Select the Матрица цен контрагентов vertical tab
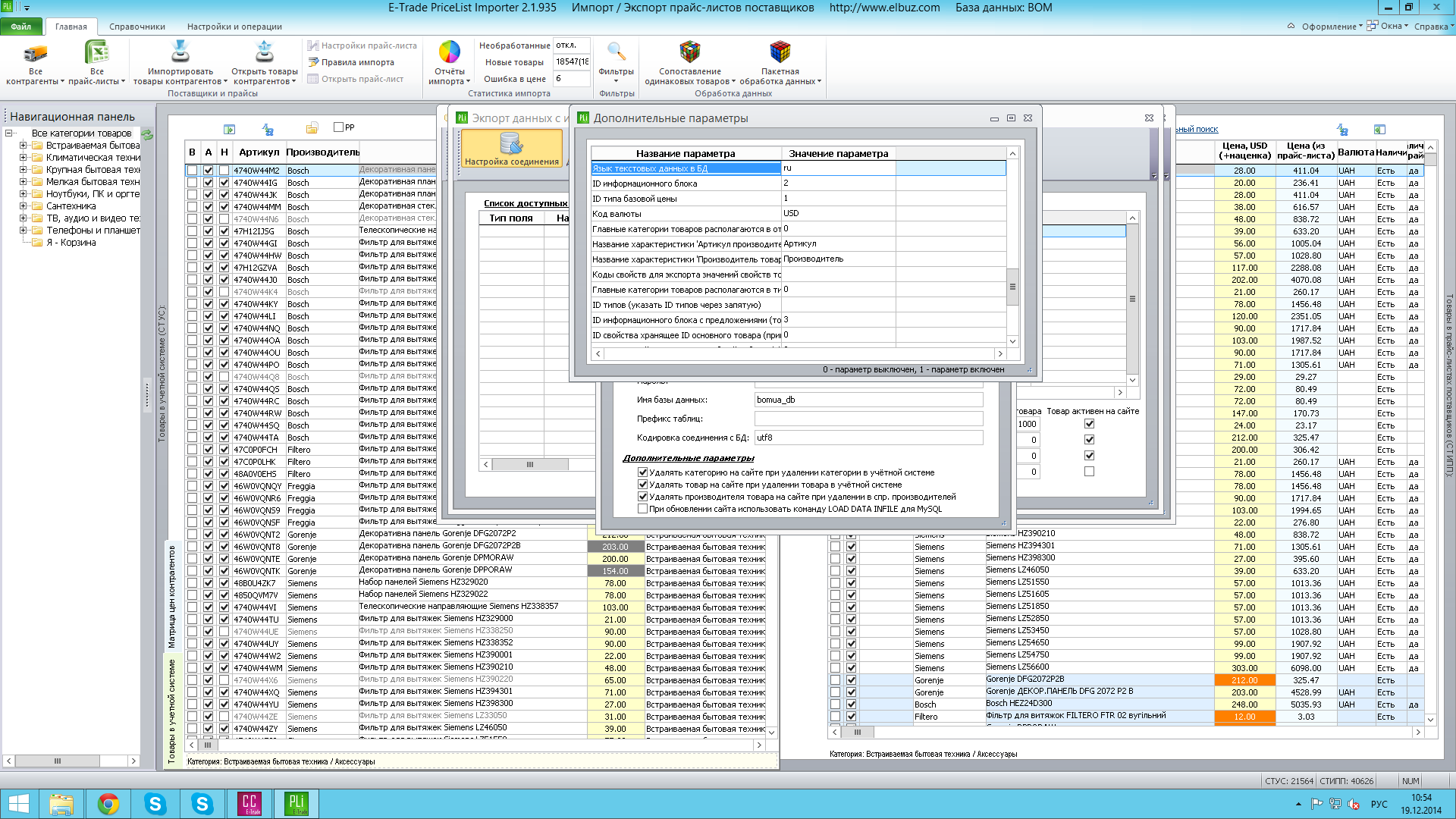 pos(172,597)
